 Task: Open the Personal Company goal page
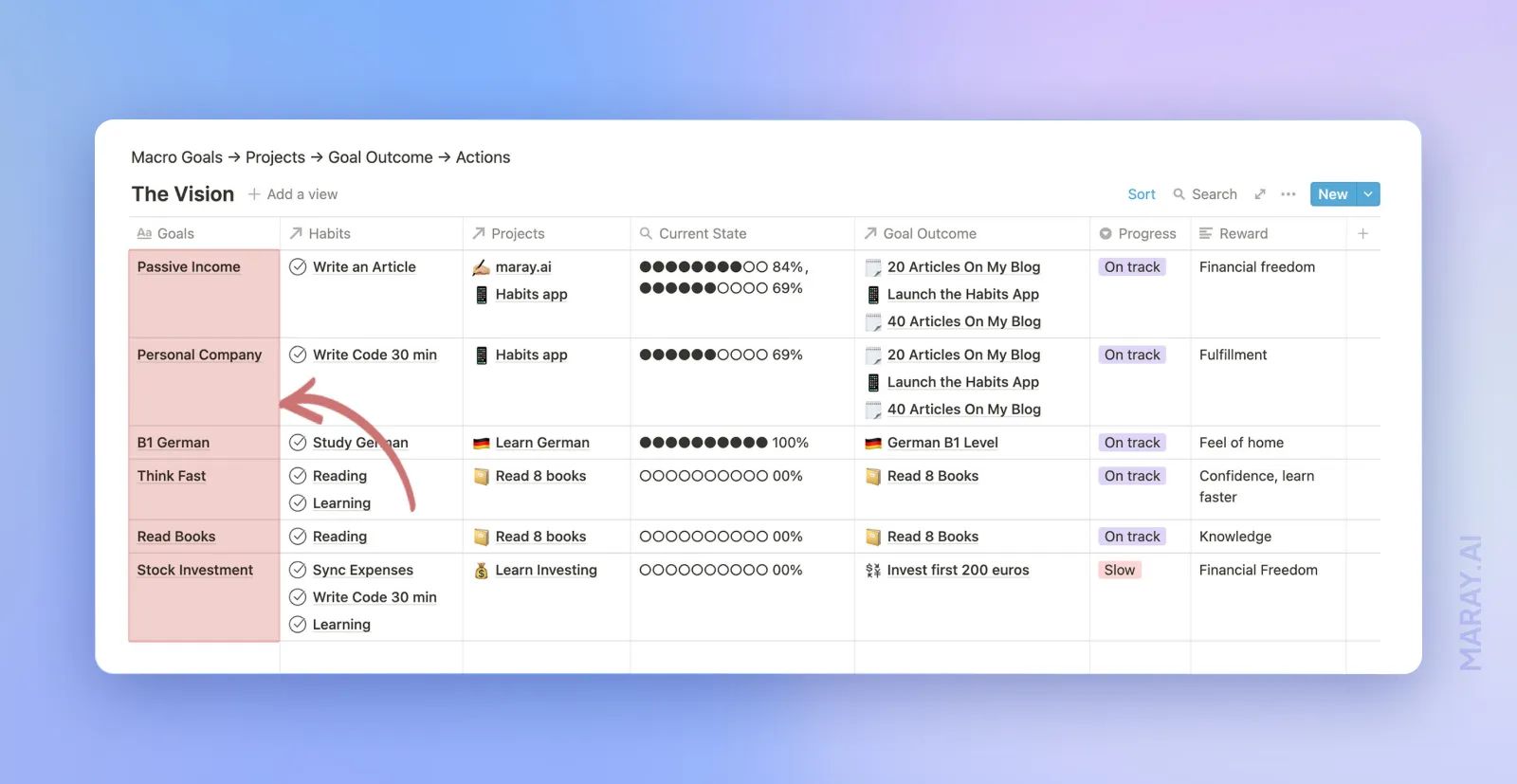pyautogui.click(x=199, y=355)
